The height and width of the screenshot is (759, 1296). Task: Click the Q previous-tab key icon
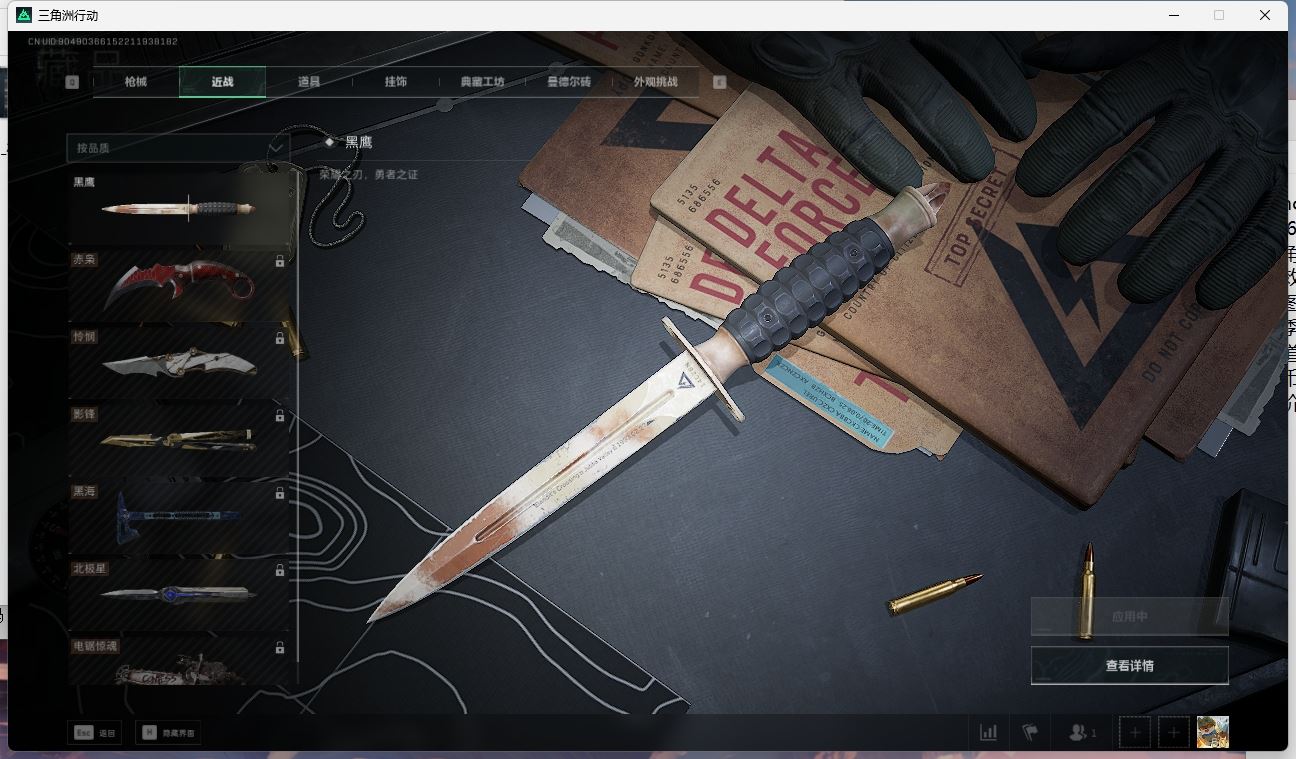(72, 82)
